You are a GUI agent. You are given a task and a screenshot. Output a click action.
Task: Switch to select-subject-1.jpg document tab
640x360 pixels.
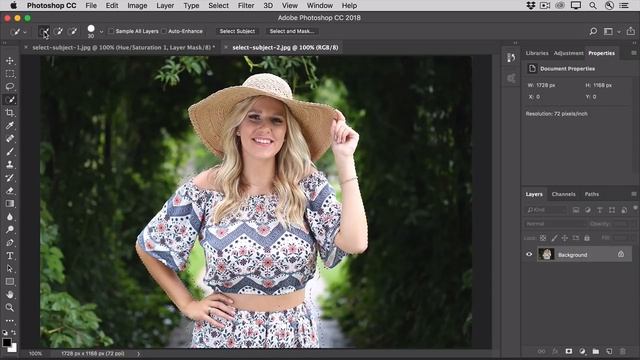(124, 47)
